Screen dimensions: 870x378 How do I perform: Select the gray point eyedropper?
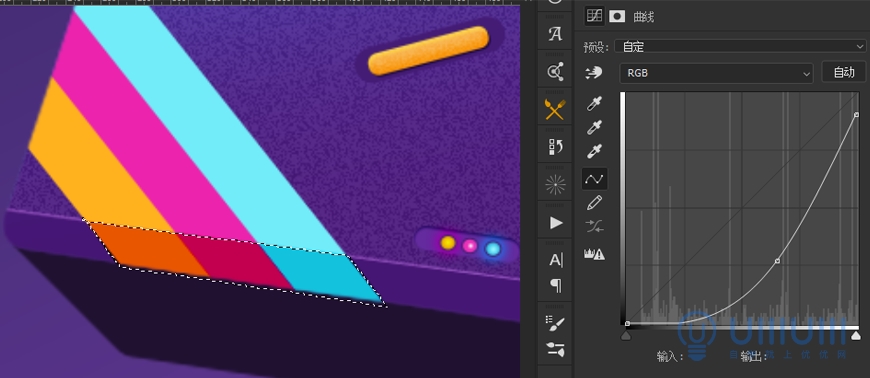click(594, 127)
